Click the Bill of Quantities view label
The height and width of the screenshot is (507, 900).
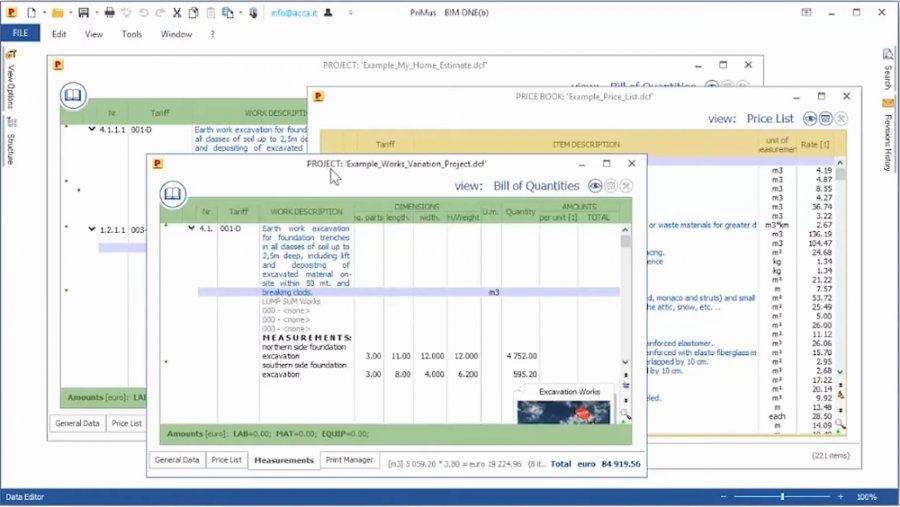pos(537,186)
